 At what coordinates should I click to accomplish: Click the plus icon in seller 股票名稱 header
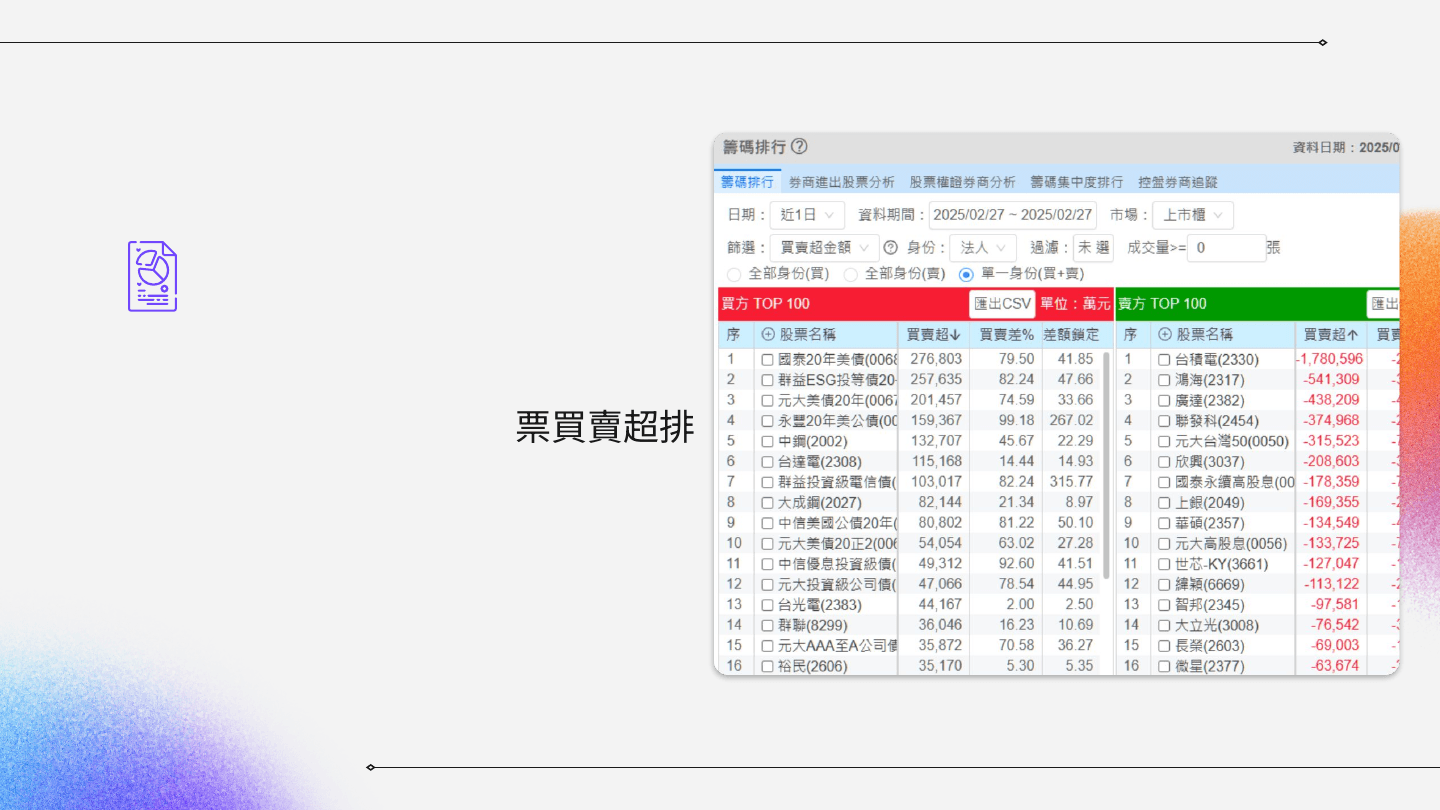[x=1164, y=335]
